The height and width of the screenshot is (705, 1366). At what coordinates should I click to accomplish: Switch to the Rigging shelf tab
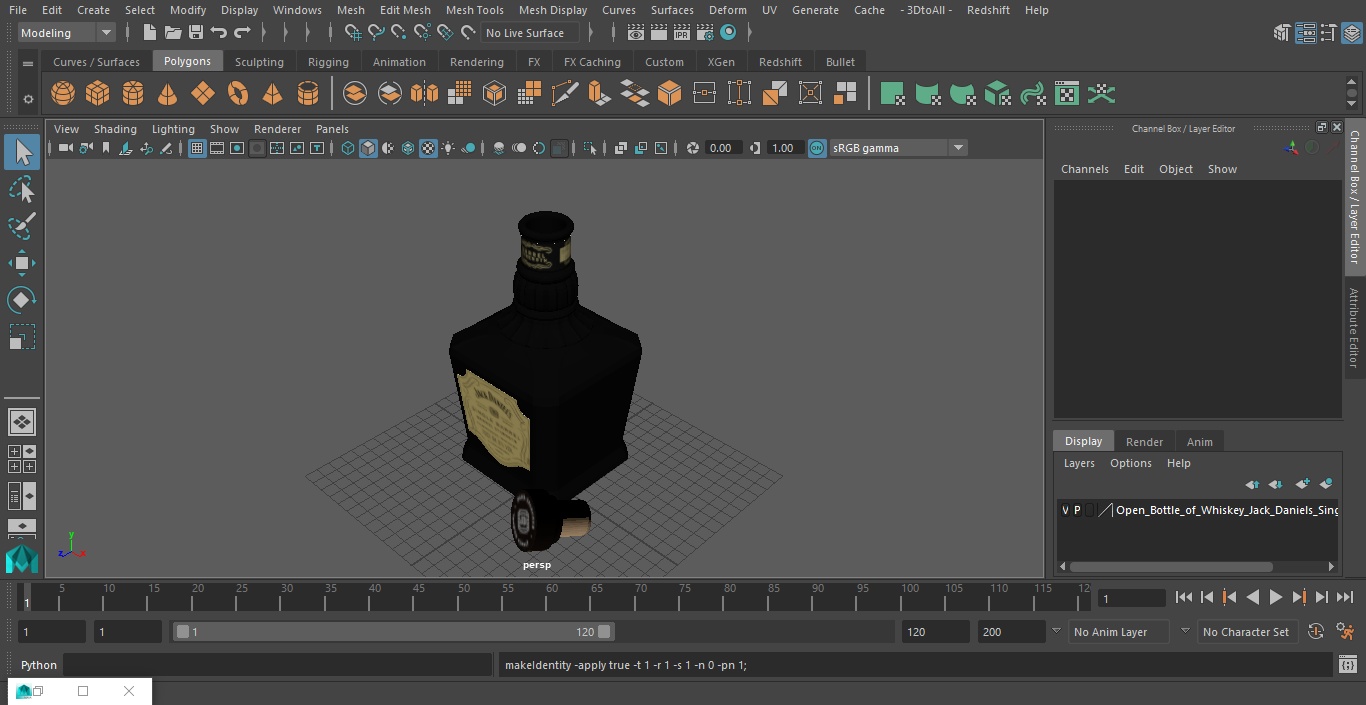328,62
